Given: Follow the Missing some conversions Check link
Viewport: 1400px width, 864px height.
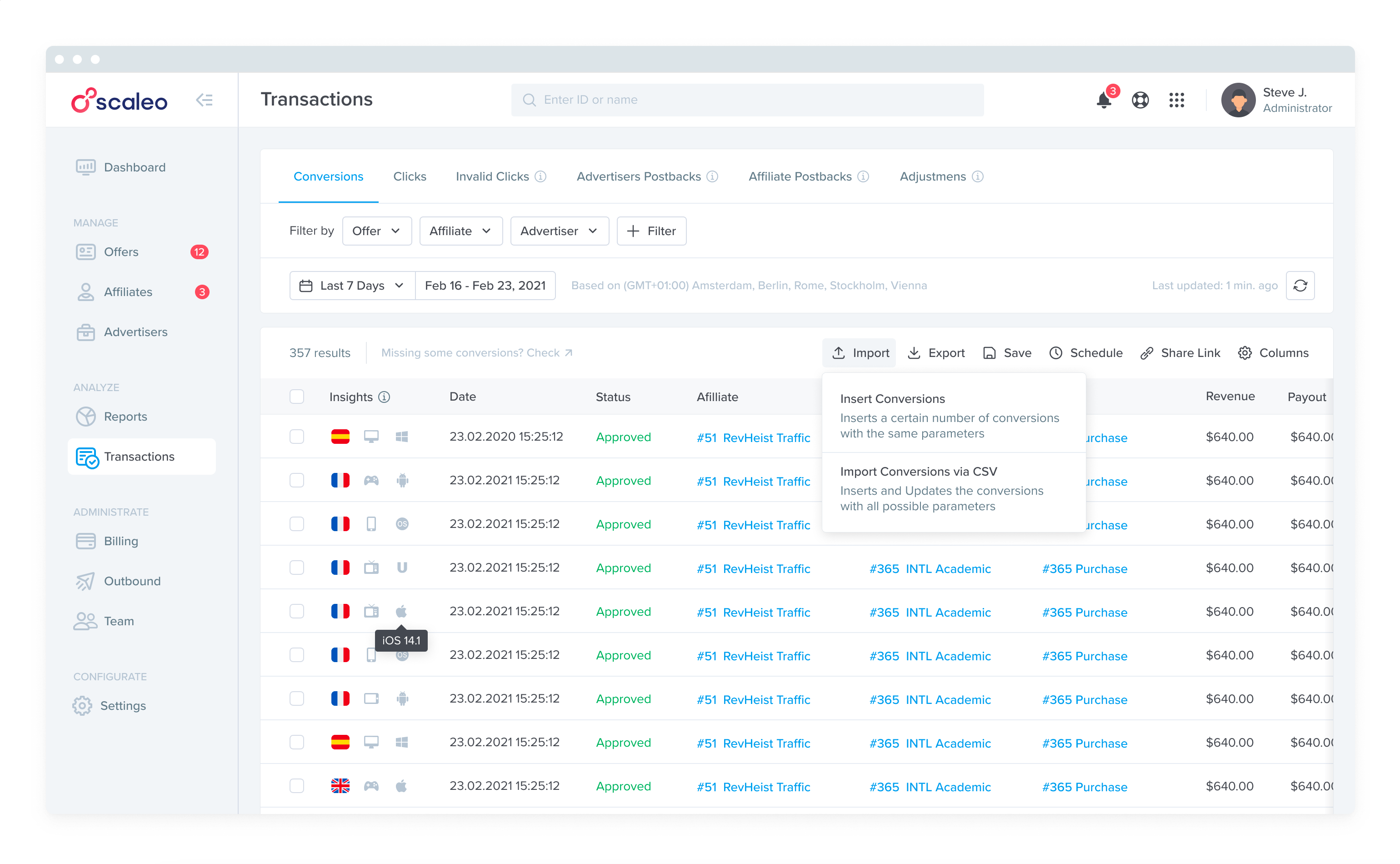Looking at the screenshot, I should (x=476, y=352).
